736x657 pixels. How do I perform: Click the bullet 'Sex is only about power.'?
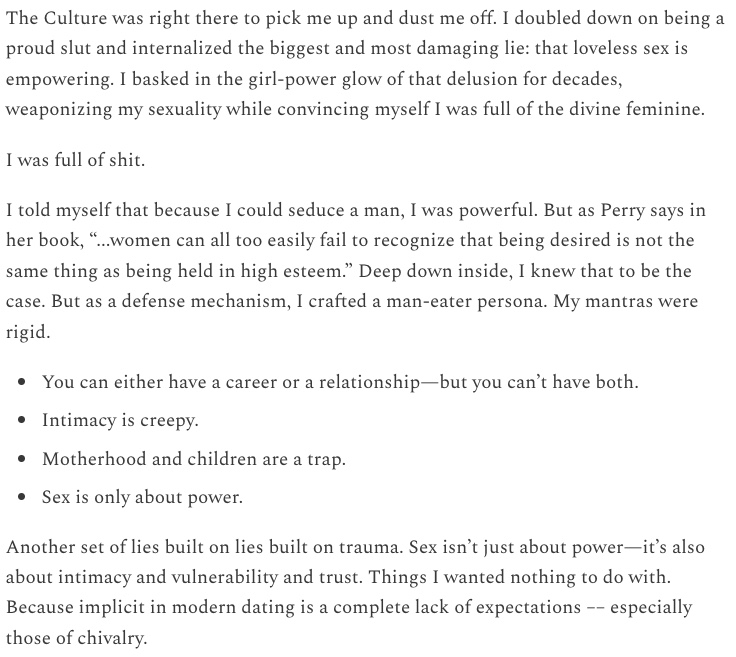coord(142,497)
